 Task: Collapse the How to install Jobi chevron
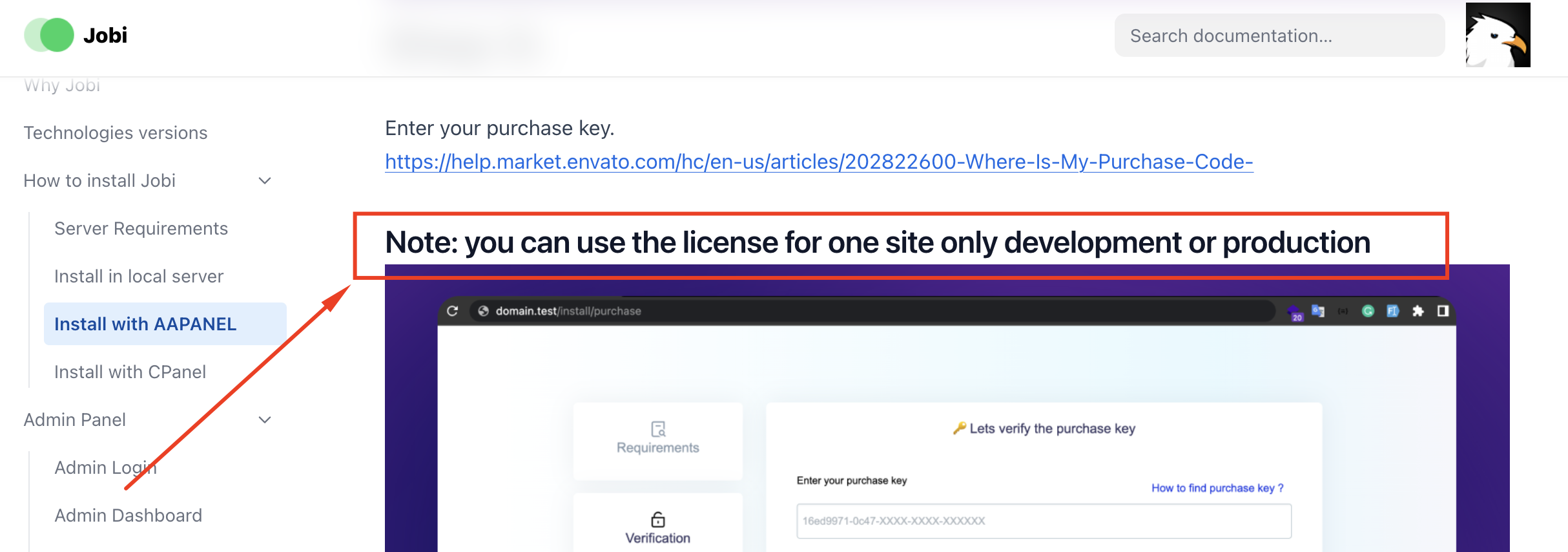pyautogui.click(x=265, y=180)
